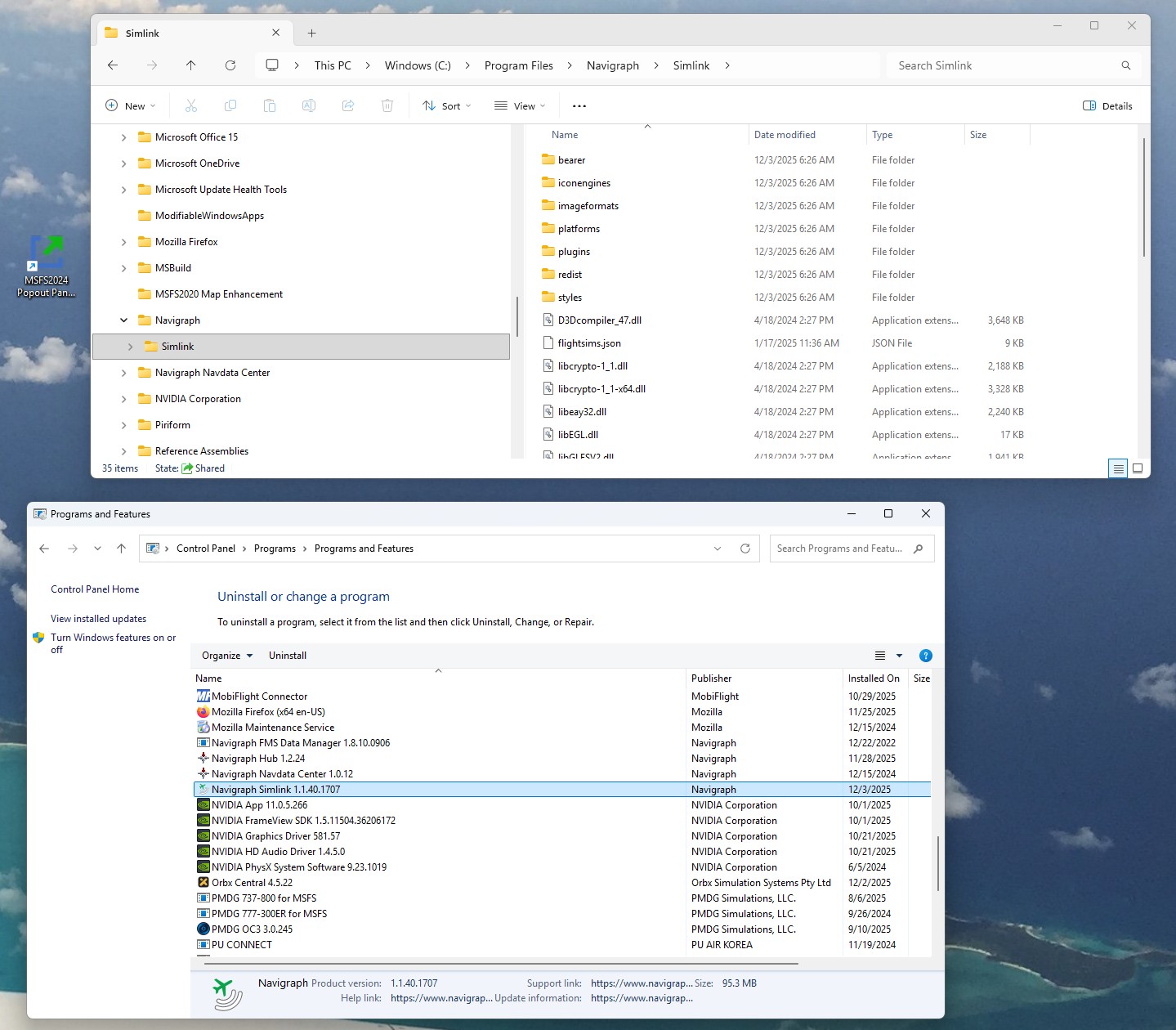This screenshot has width=1176, height=1030.
Task: Open the See more ellipsis menu
Action: [x=579, y=105]
